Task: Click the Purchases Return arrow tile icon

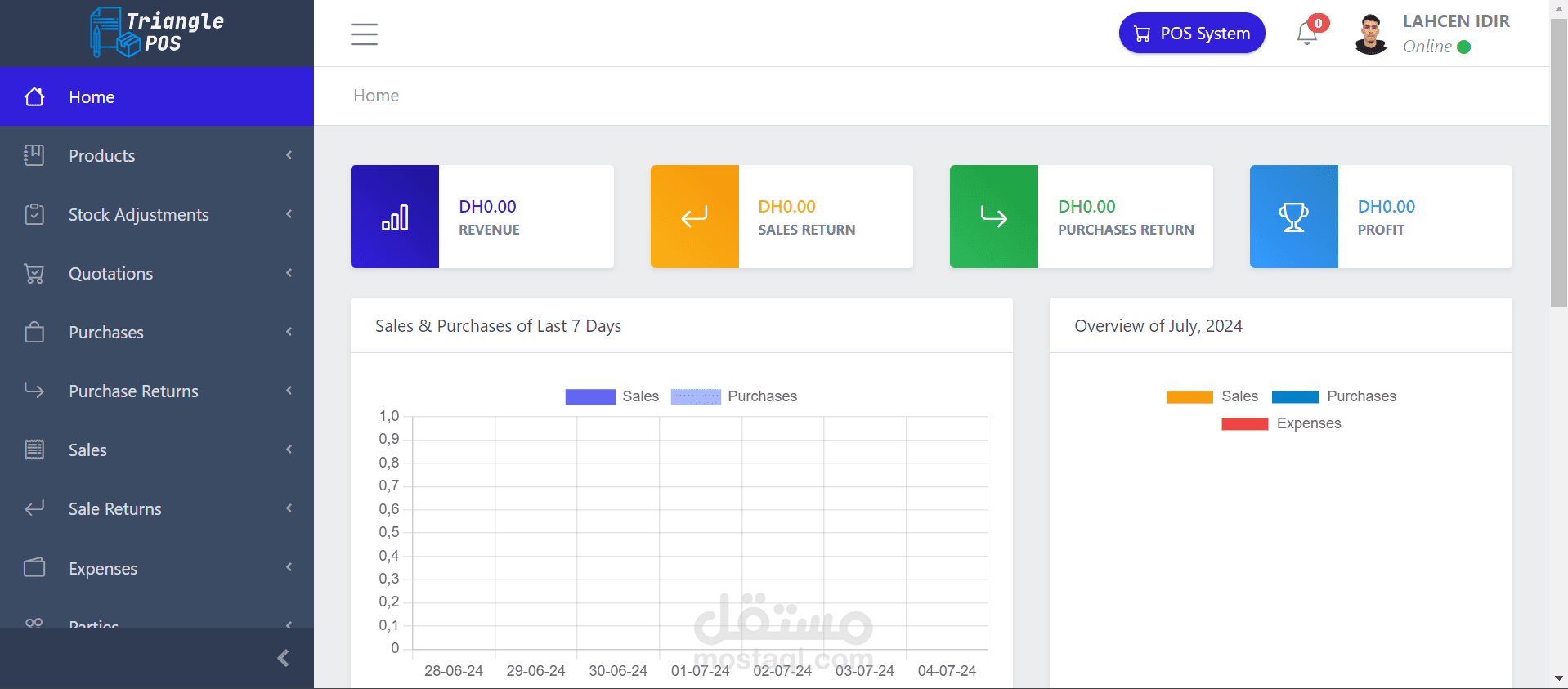Action: (994, 217)
